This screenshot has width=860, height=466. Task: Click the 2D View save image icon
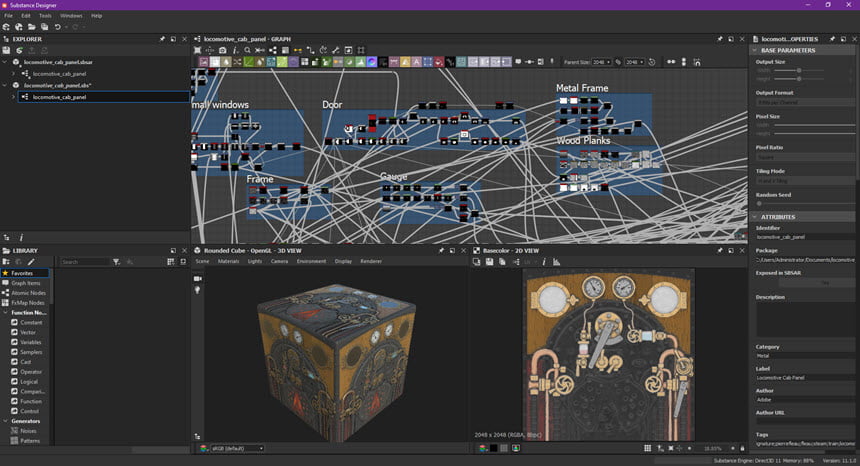click(489, 262)
